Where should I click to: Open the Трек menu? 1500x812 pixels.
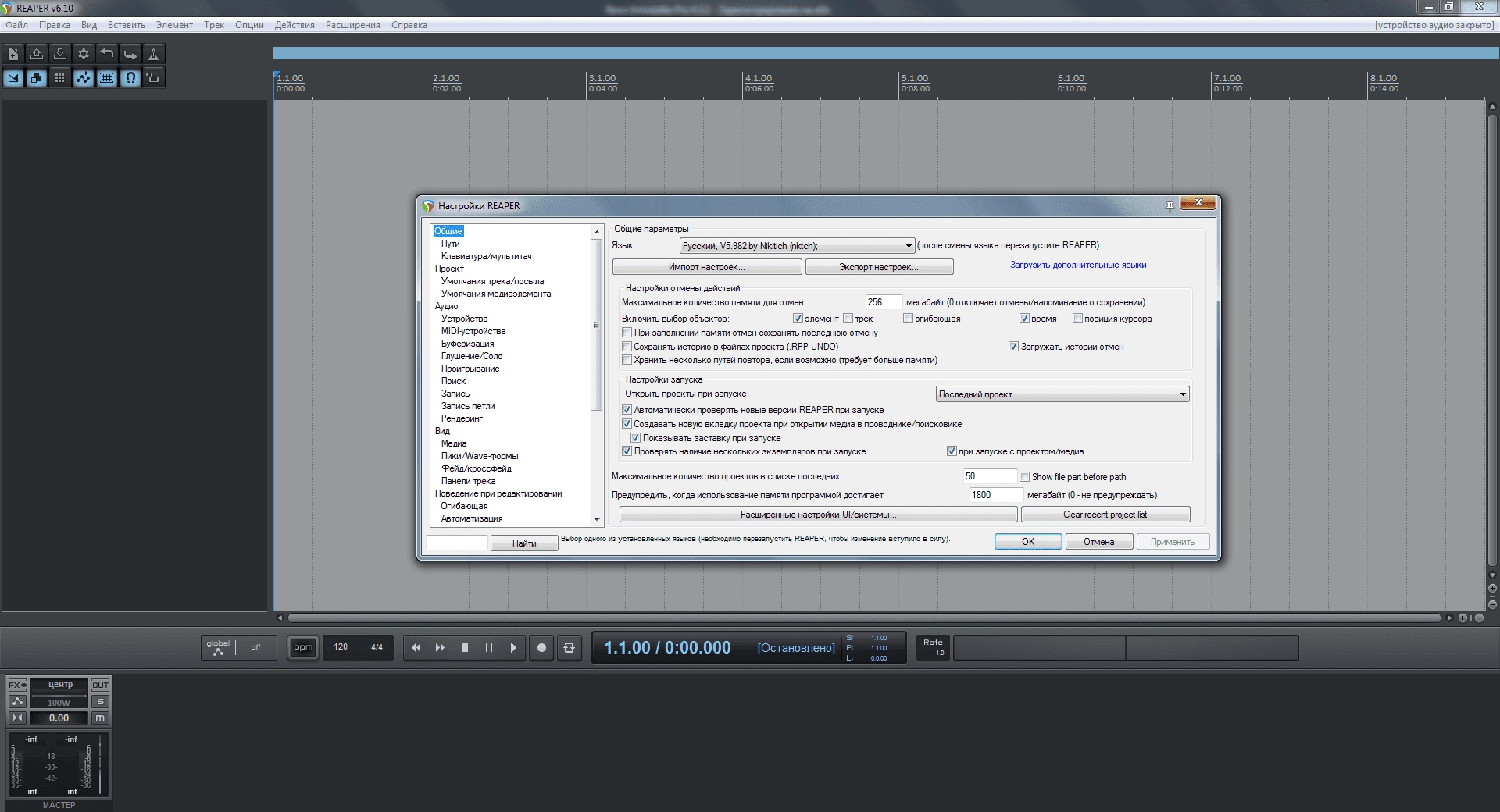(x=214, y=25)
